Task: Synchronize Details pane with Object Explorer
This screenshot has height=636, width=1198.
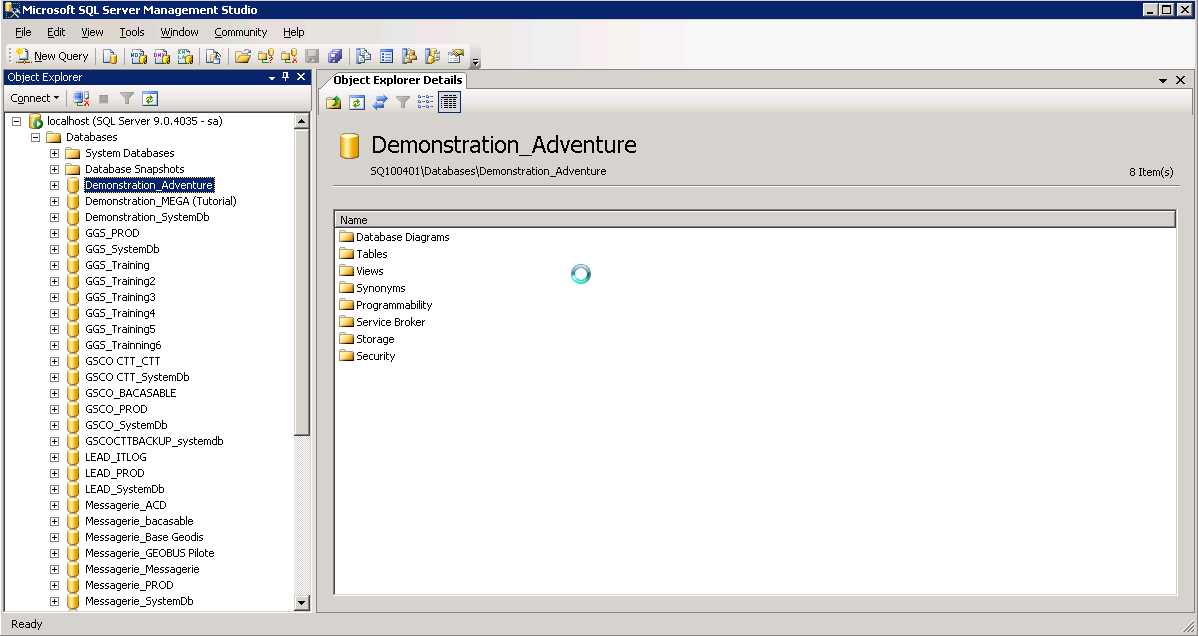Action: [380, 102]
